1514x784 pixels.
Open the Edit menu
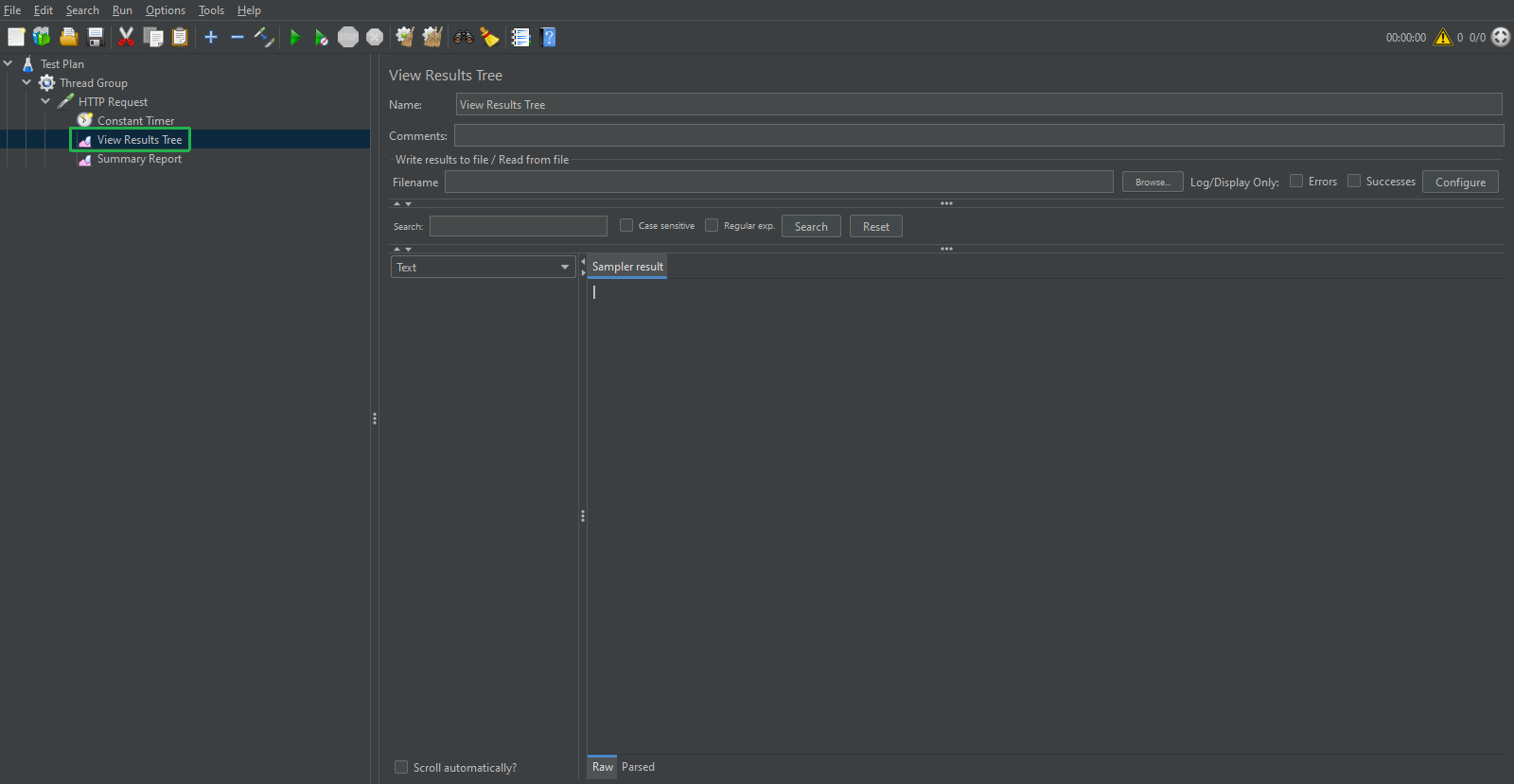[x=44, y=10]
